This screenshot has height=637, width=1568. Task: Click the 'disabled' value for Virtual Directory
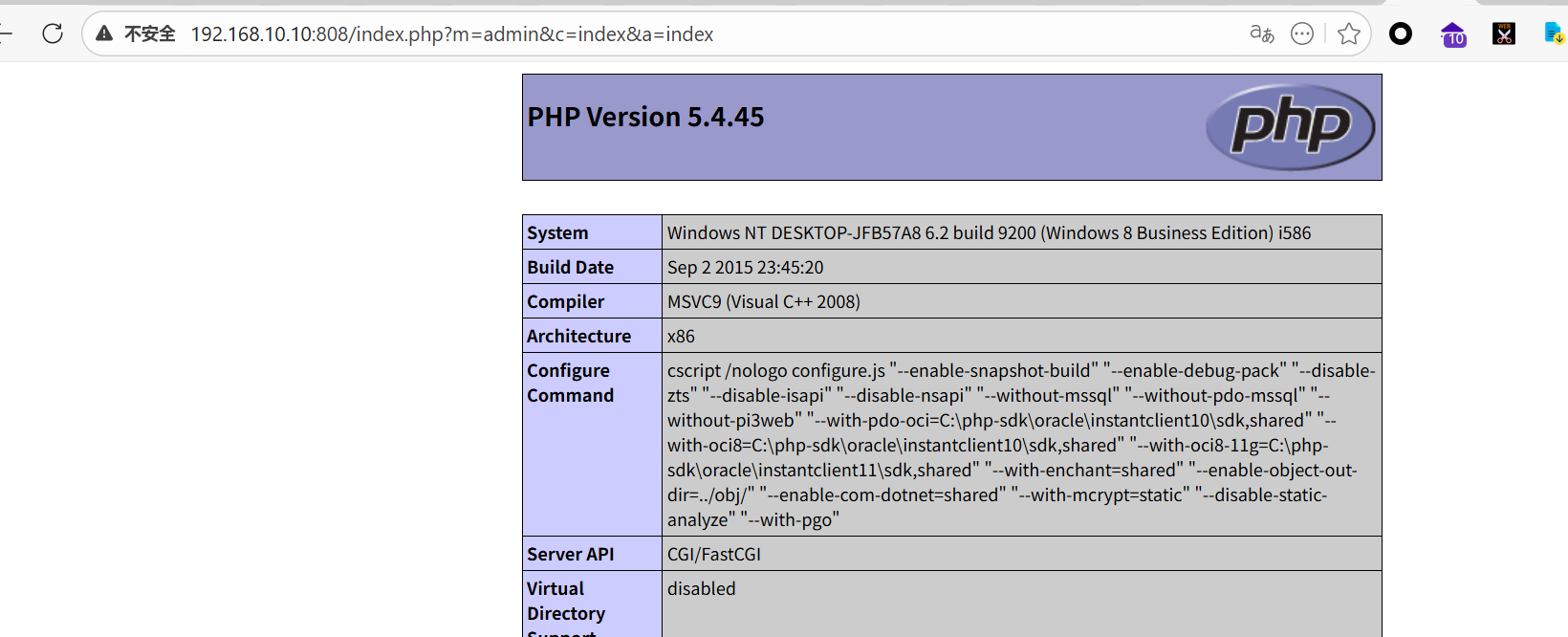coord(702,588)
